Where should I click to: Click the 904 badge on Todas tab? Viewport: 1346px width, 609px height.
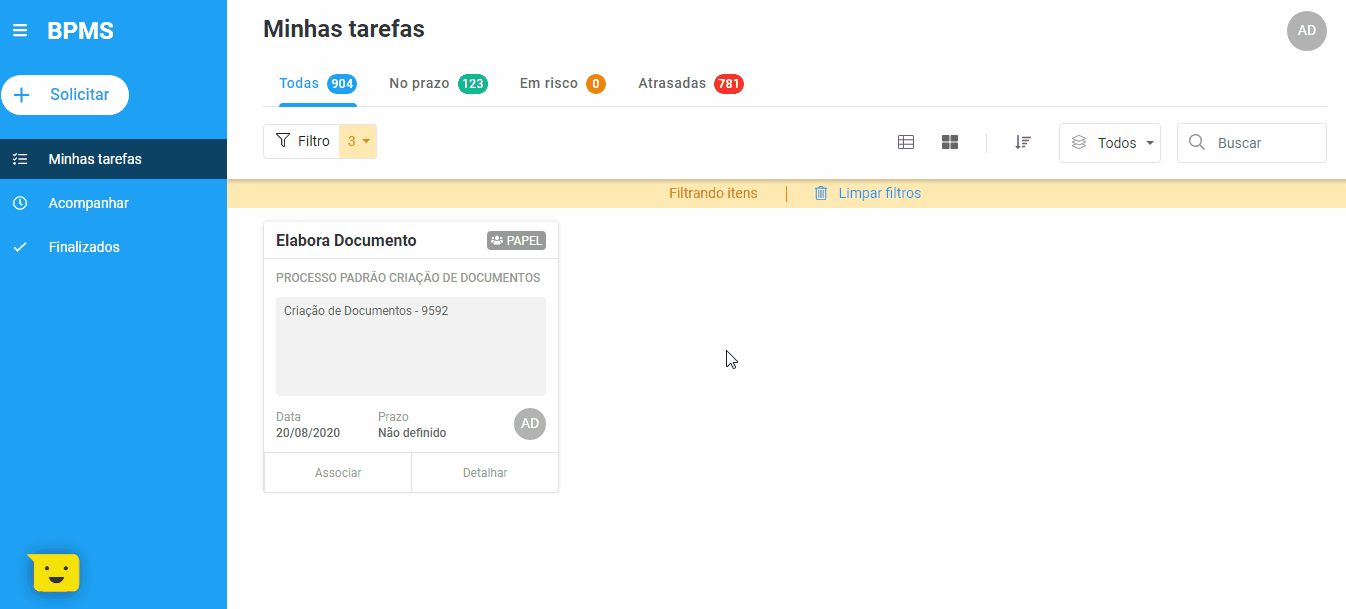(342, 84)
